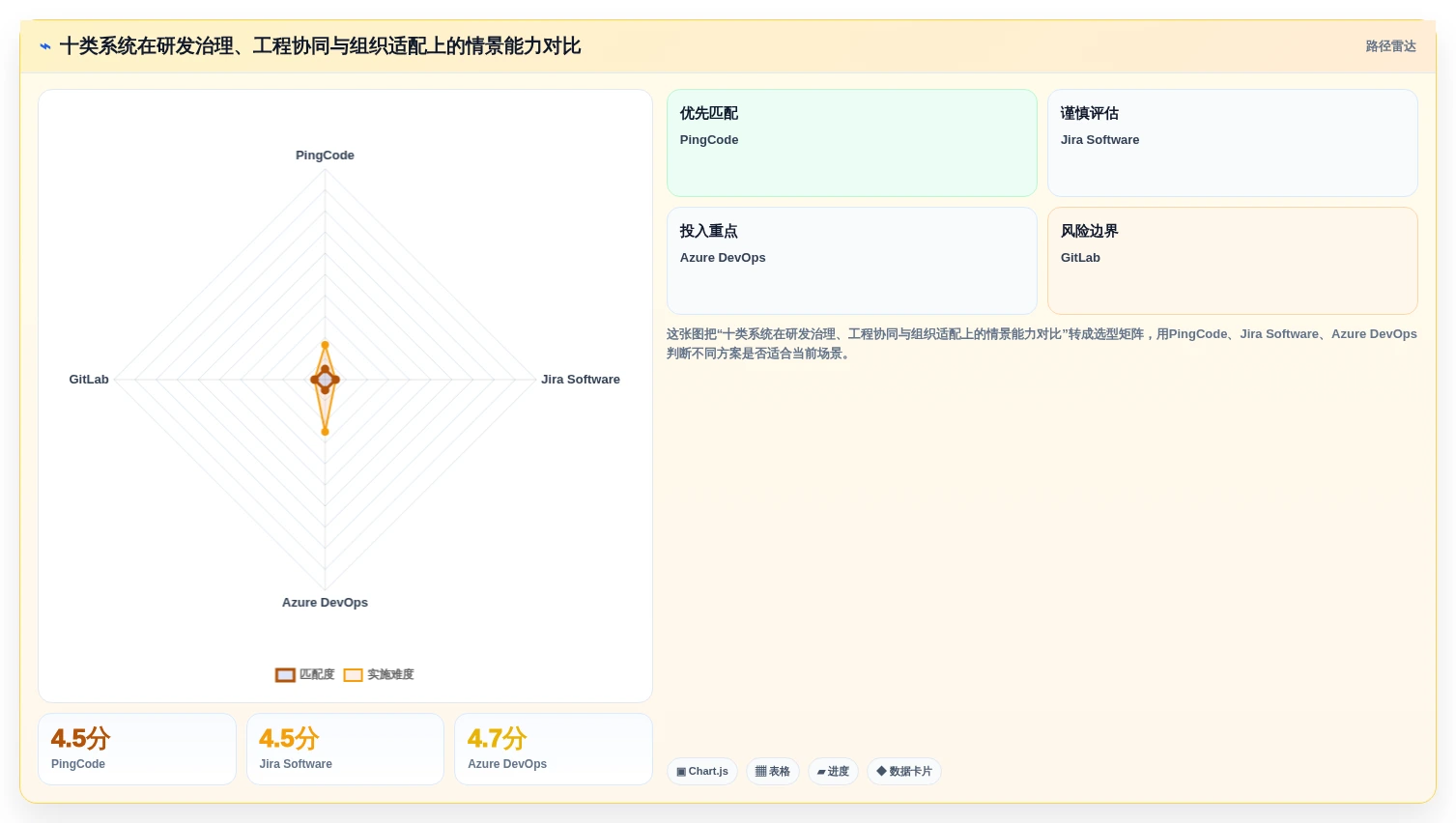This screenshot has height=823, width=1456.
Task: Select the 表格 tag
Action: tap(773, 772)
